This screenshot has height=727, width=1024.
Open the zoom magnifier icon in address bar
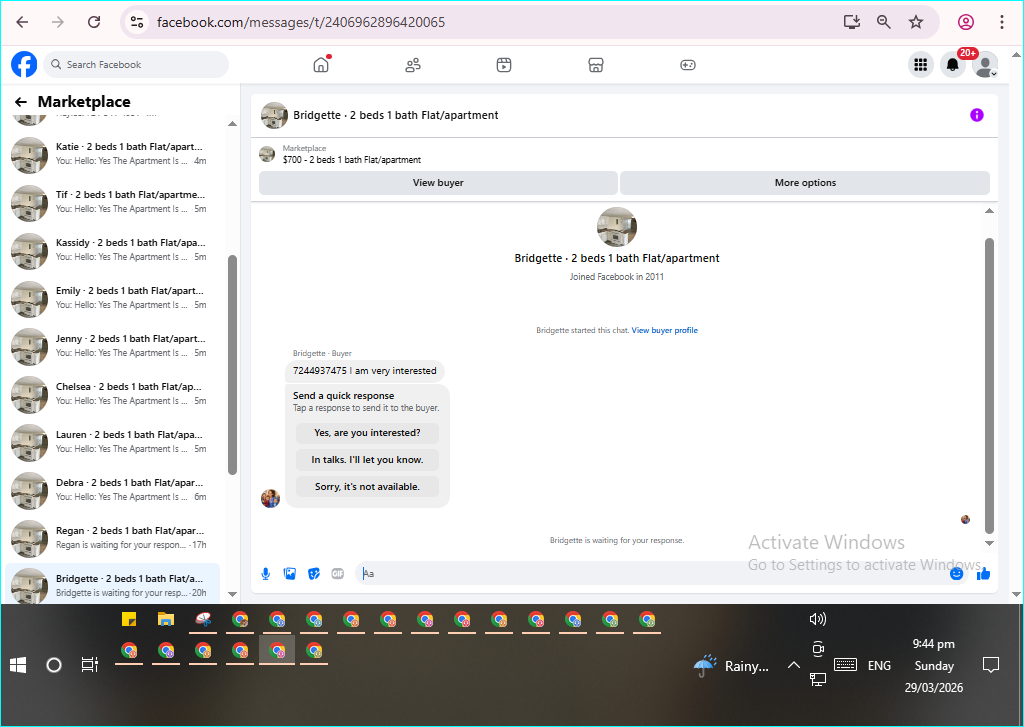click(884, 22)
